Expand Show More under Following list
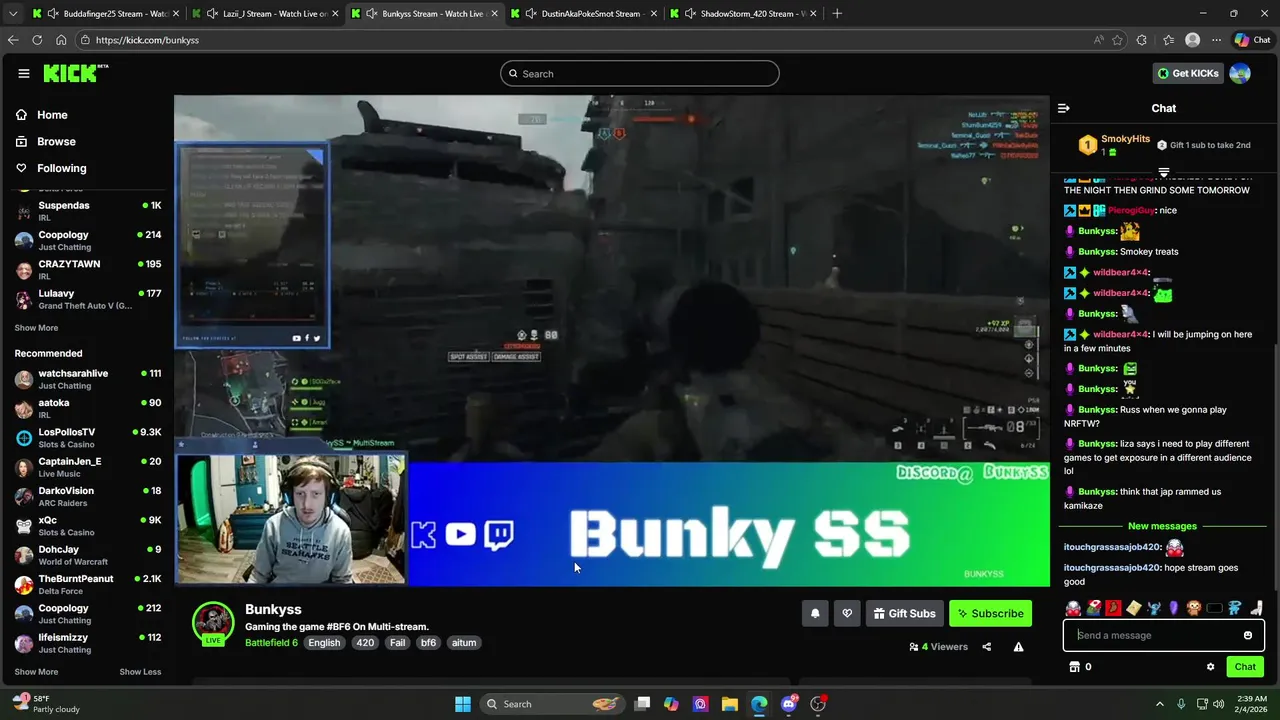1280x720 pixels. (x=36, y=328)
